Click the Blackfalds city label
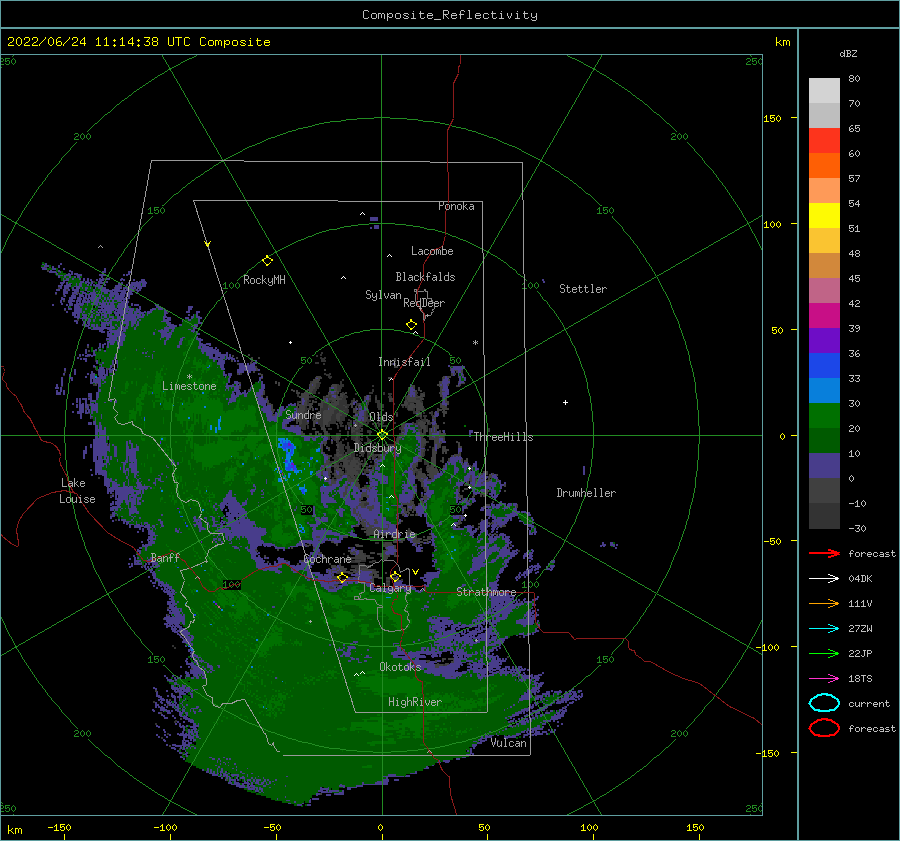The image size is (900, 841). [425, 277]
